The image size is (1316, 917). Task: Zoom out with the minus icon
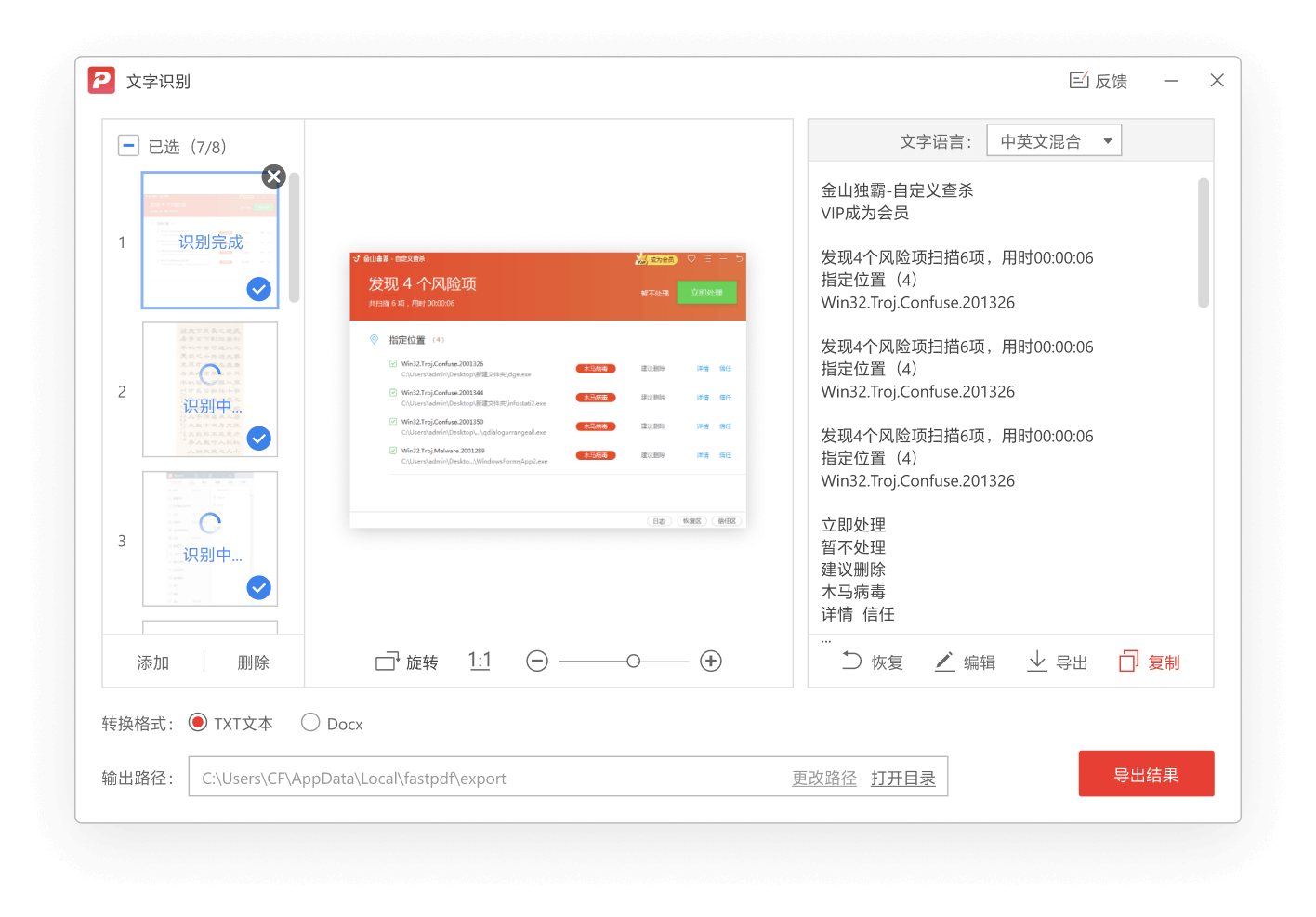537,661
